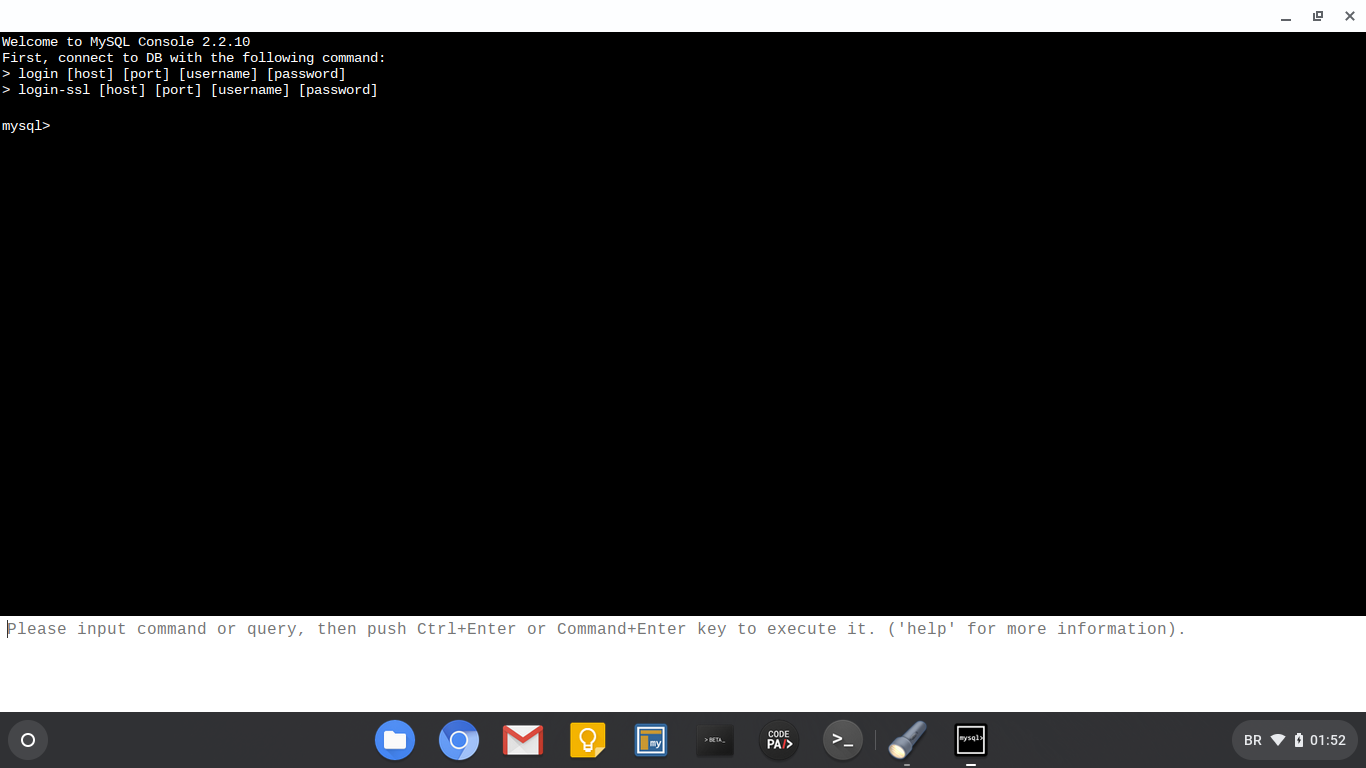
Task: Open the Google Keep lightbulb icon
Action: click(x=587, y=740)
